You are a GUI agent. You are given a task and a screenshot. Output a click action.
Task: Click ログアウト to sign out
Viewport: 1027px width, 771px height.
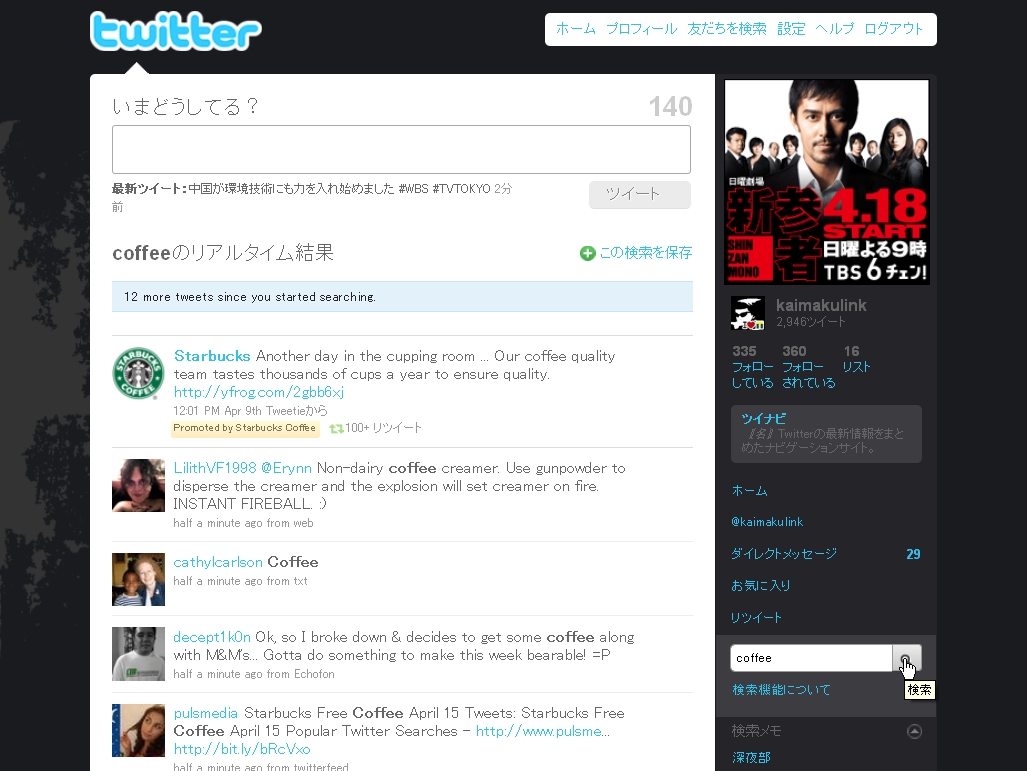click(893, 29)
